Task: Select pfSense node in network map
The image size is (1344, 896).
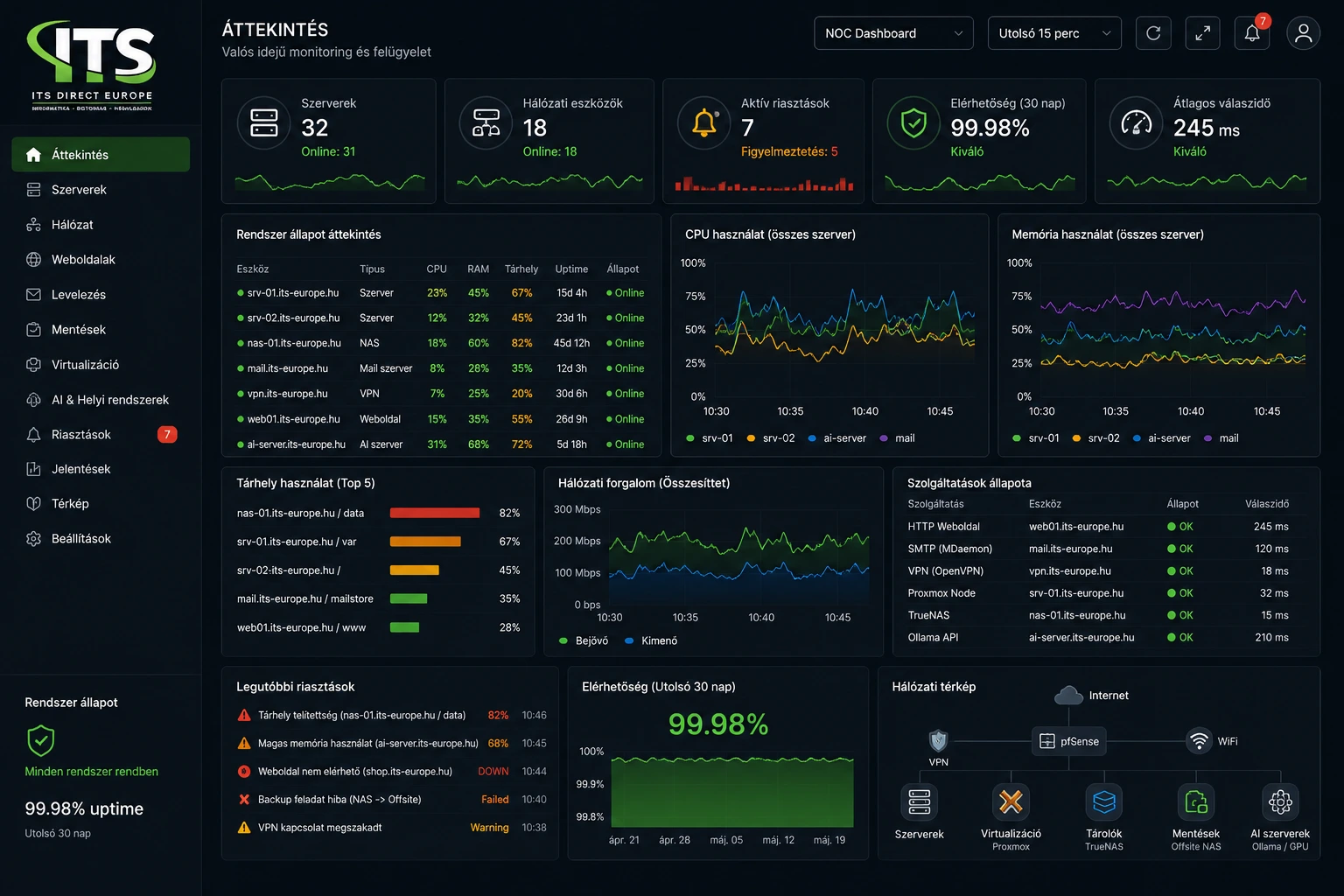Action: 1069,741
